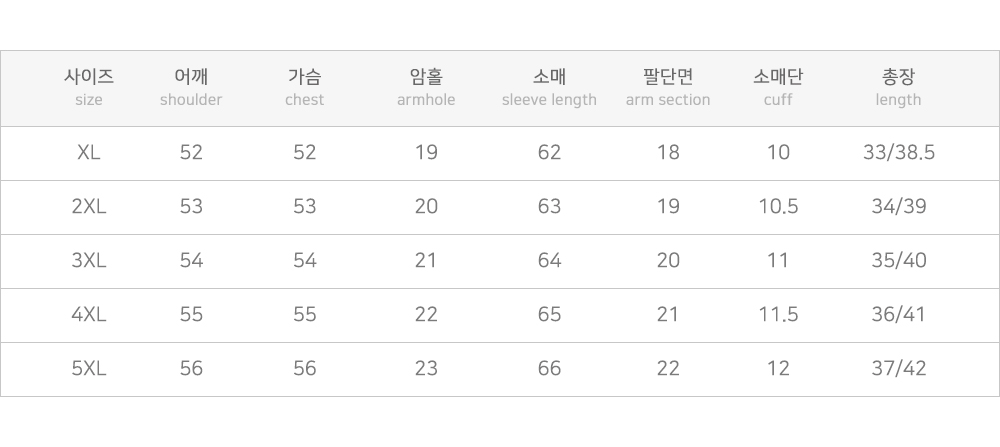
Task: Click the 37/42 length value for 5XL
Action: pos(898,369)
